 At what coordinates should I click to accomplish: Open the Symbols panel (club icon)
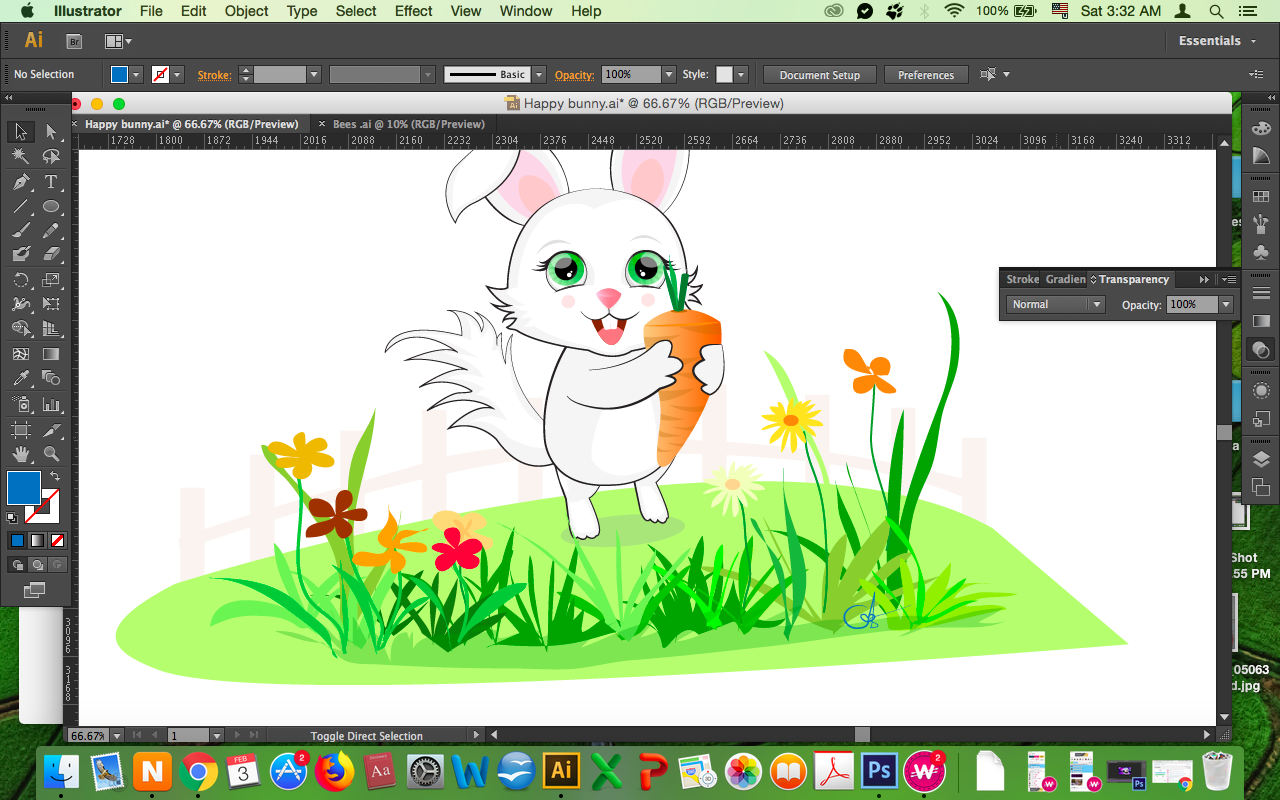click(1261, 253)
